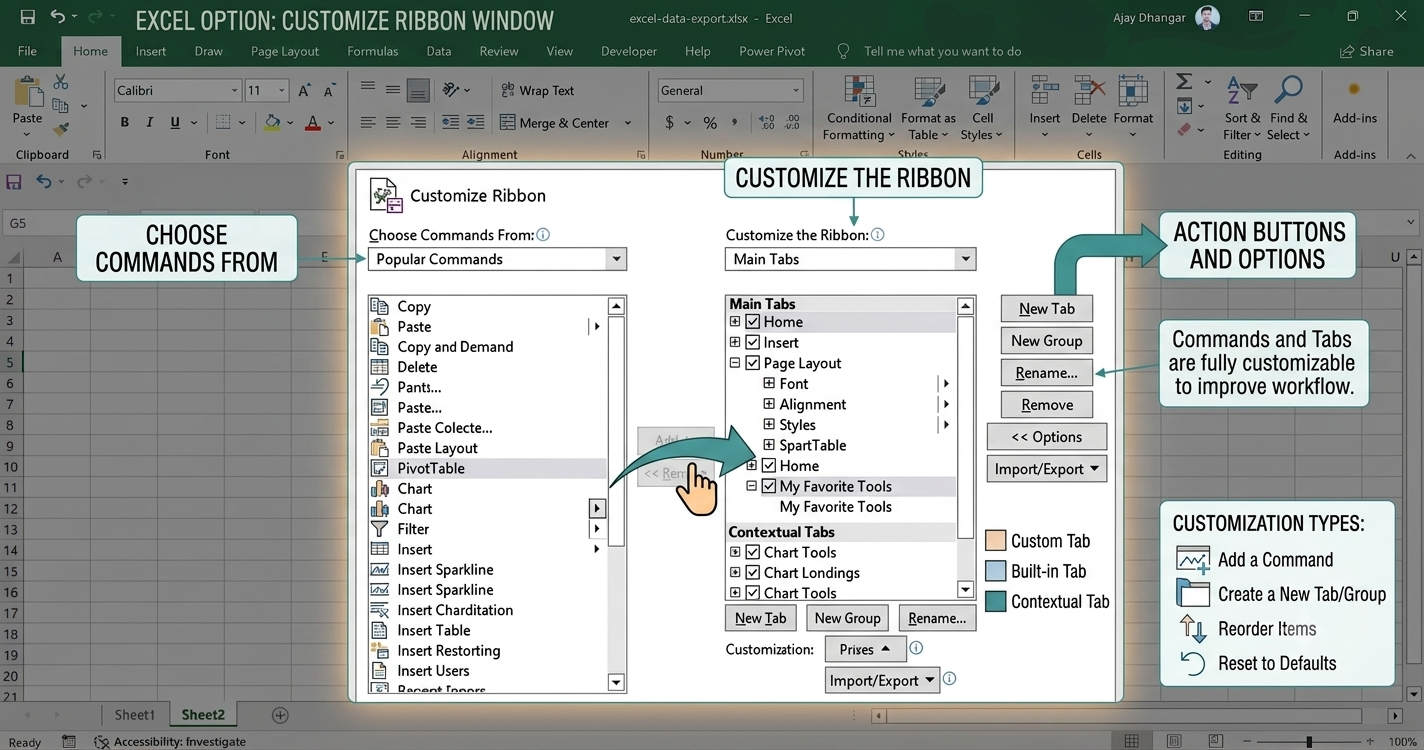Click the Increase Font Size icon
The width and height of the screenshot is (1424, 750).
coord(304,90)
